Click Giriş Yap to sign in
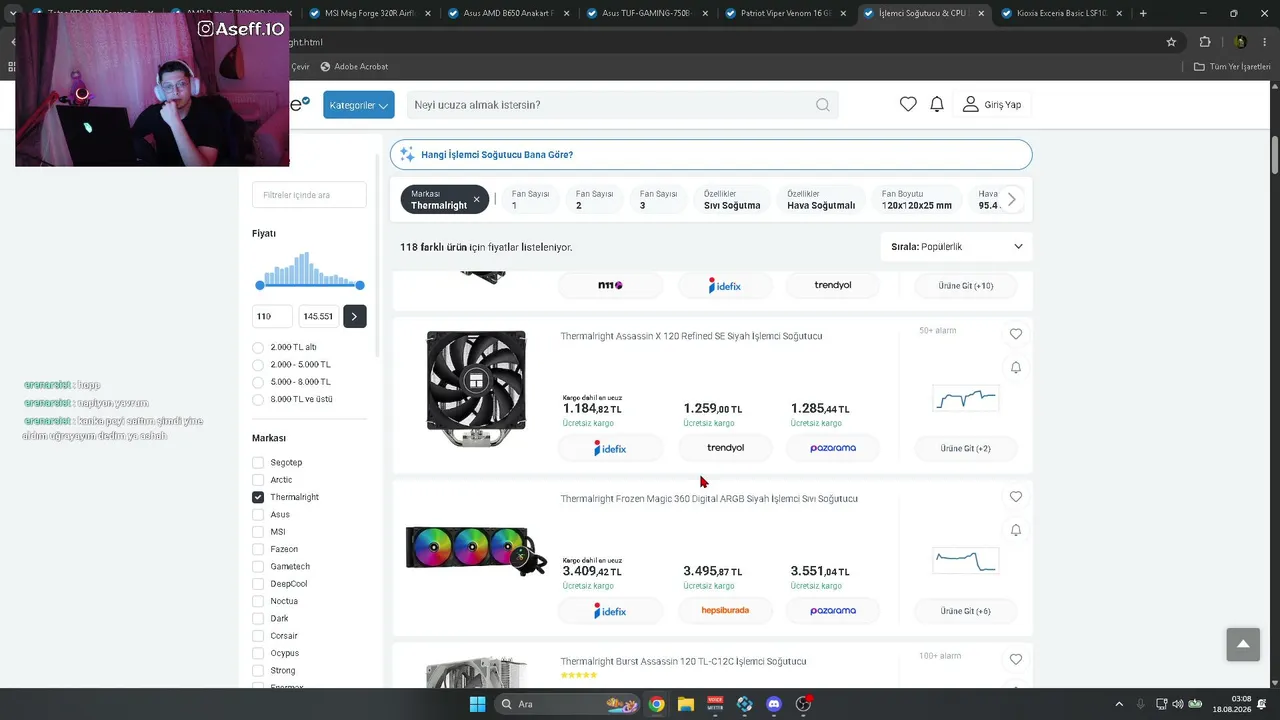The image size is (1280, 720). point(992,105)
